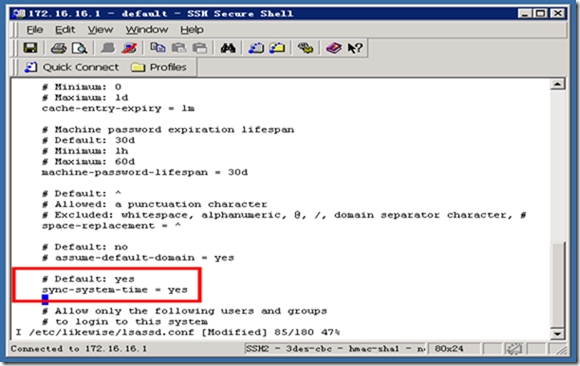Click the '# Minimum: 0' line
Image resolution: width=580 pixels, height=366 pixels.
pos(81,87)
